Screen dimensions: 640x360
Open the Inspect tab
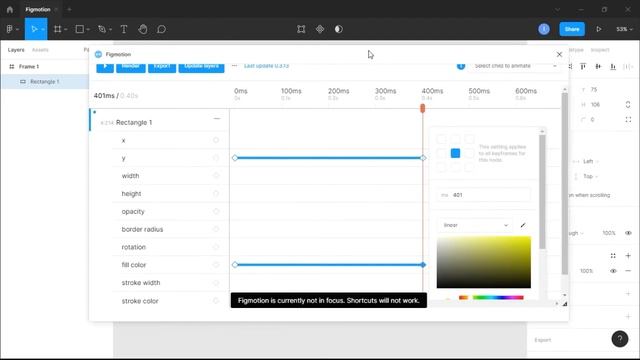tap(600, 50)
